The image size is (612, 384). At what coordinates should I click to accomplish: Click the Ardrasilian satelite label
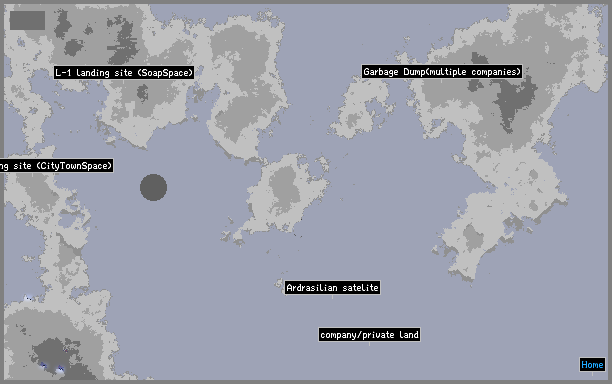332,288
